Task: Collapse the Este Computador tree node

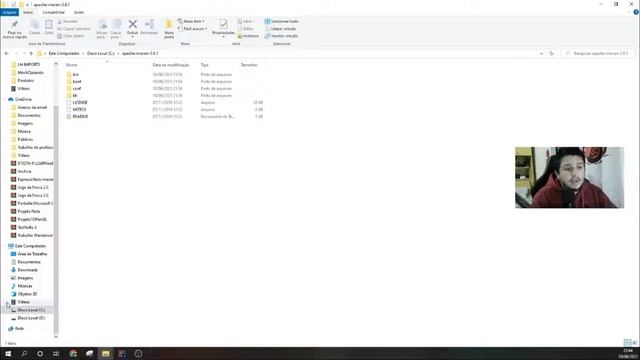Action: pyautogui.click(x=5, y=246)
